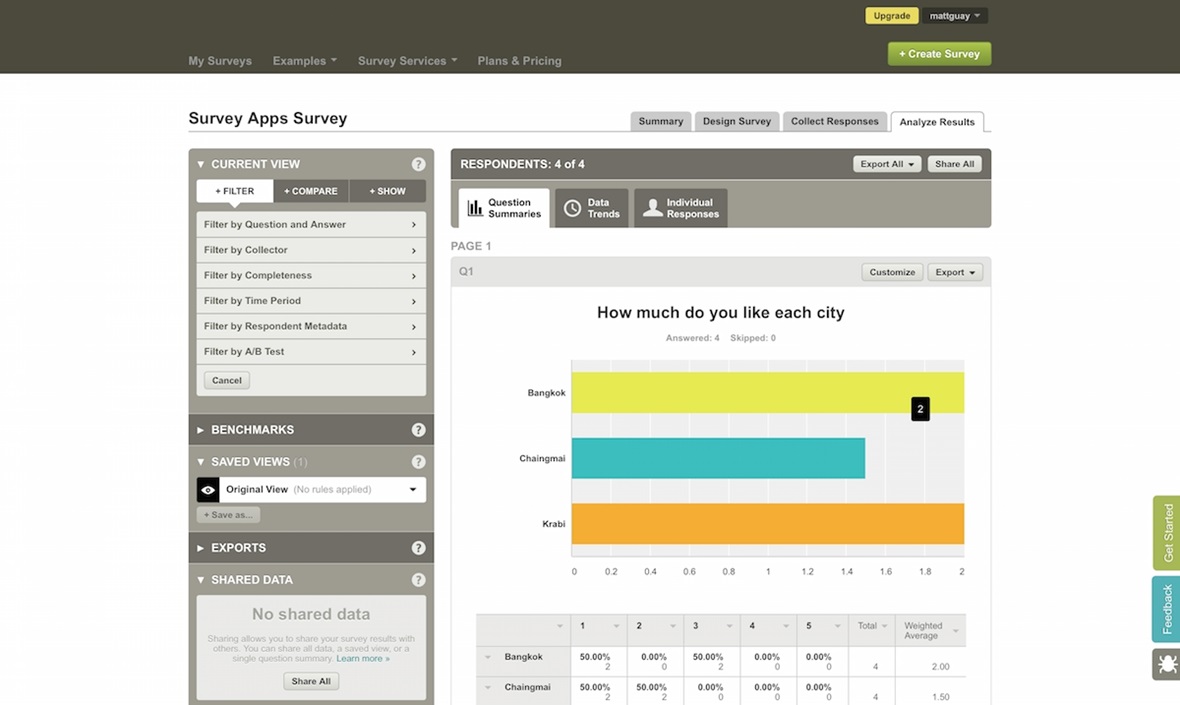Open the Original View dropdown arrow
This screenshot has height=705, width=1180.
[412, 490]
